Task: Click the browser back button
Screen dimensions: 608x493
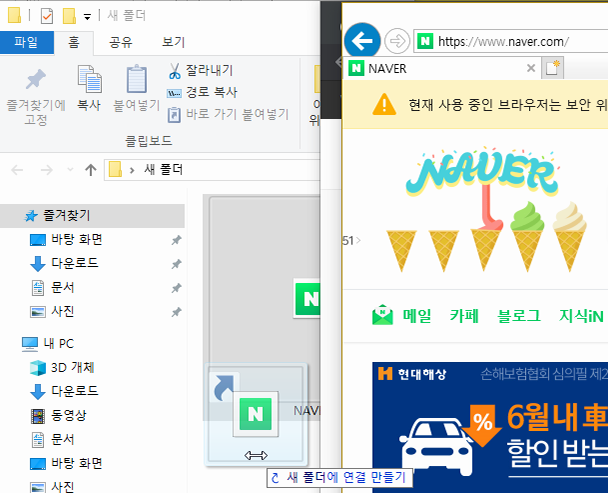Action: point(362,41)
